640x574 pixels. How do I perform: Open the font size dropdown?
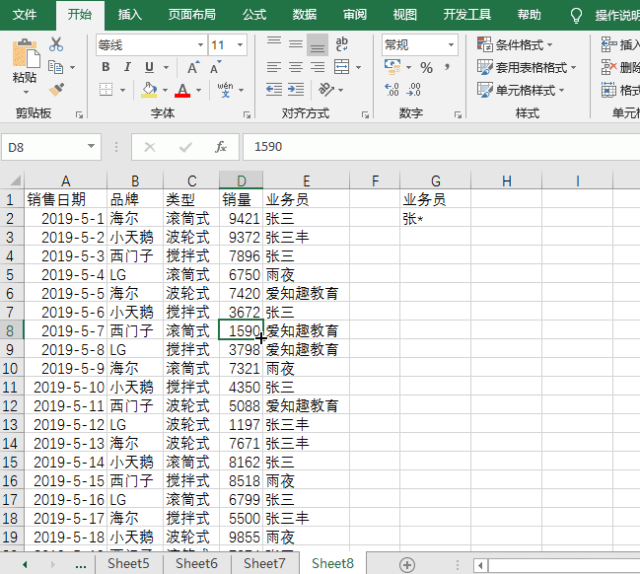coord(240,45)
